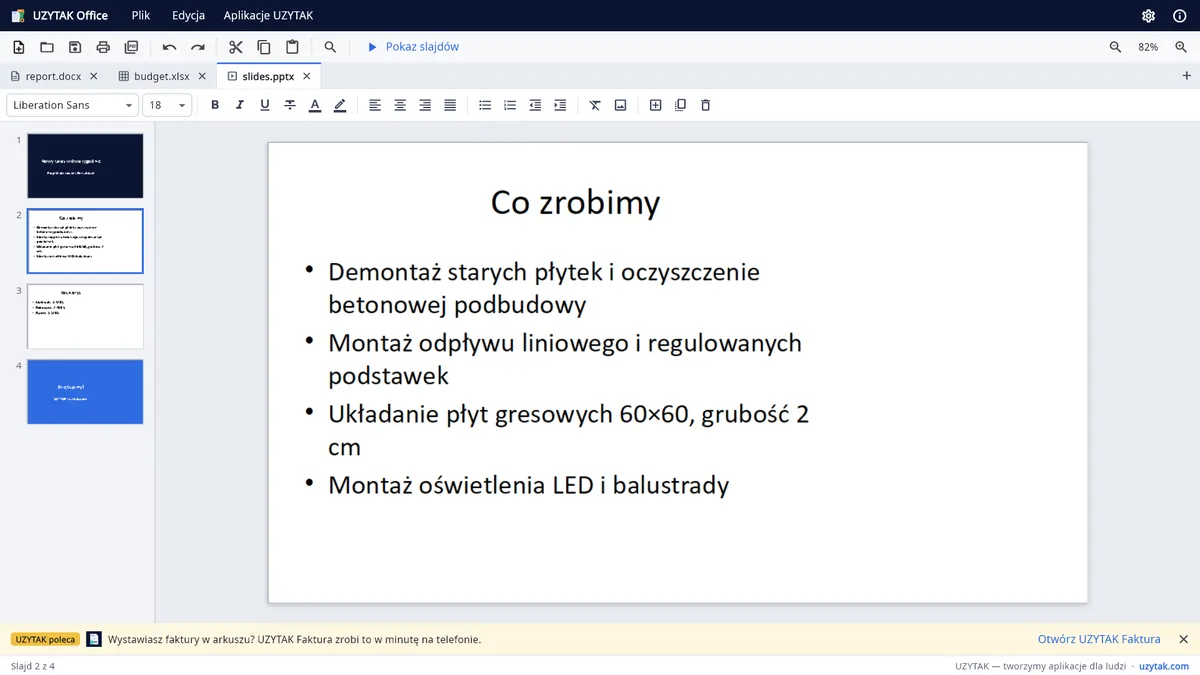Cut the selection with the scissors icon
1200x675 pixels.
click(236, 47)
